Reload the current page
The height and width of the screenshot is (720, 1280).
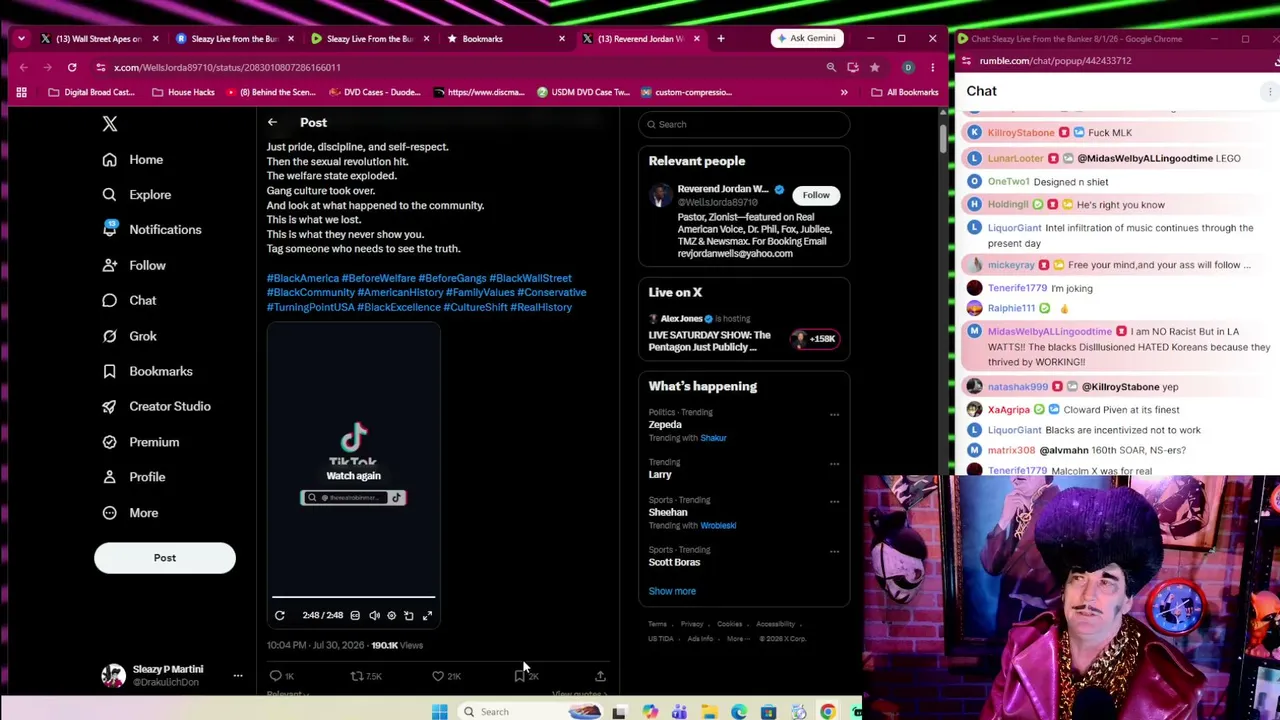[72, 67]
